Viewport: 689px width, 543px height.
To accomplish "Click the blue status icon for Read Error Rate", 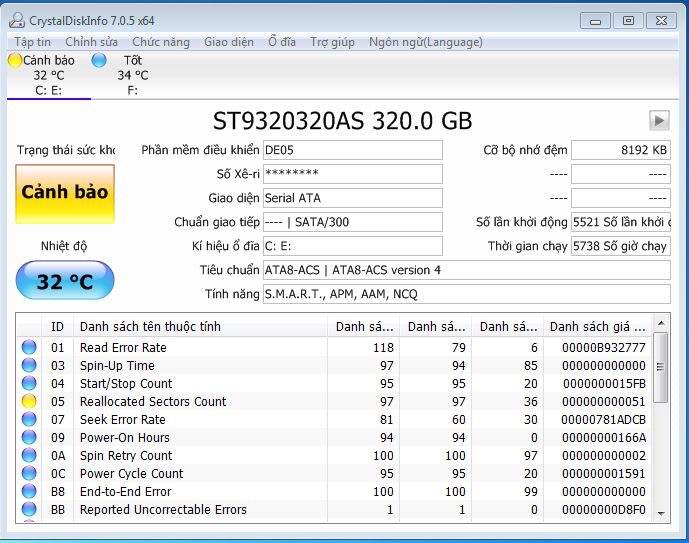I will coord(29,348).
